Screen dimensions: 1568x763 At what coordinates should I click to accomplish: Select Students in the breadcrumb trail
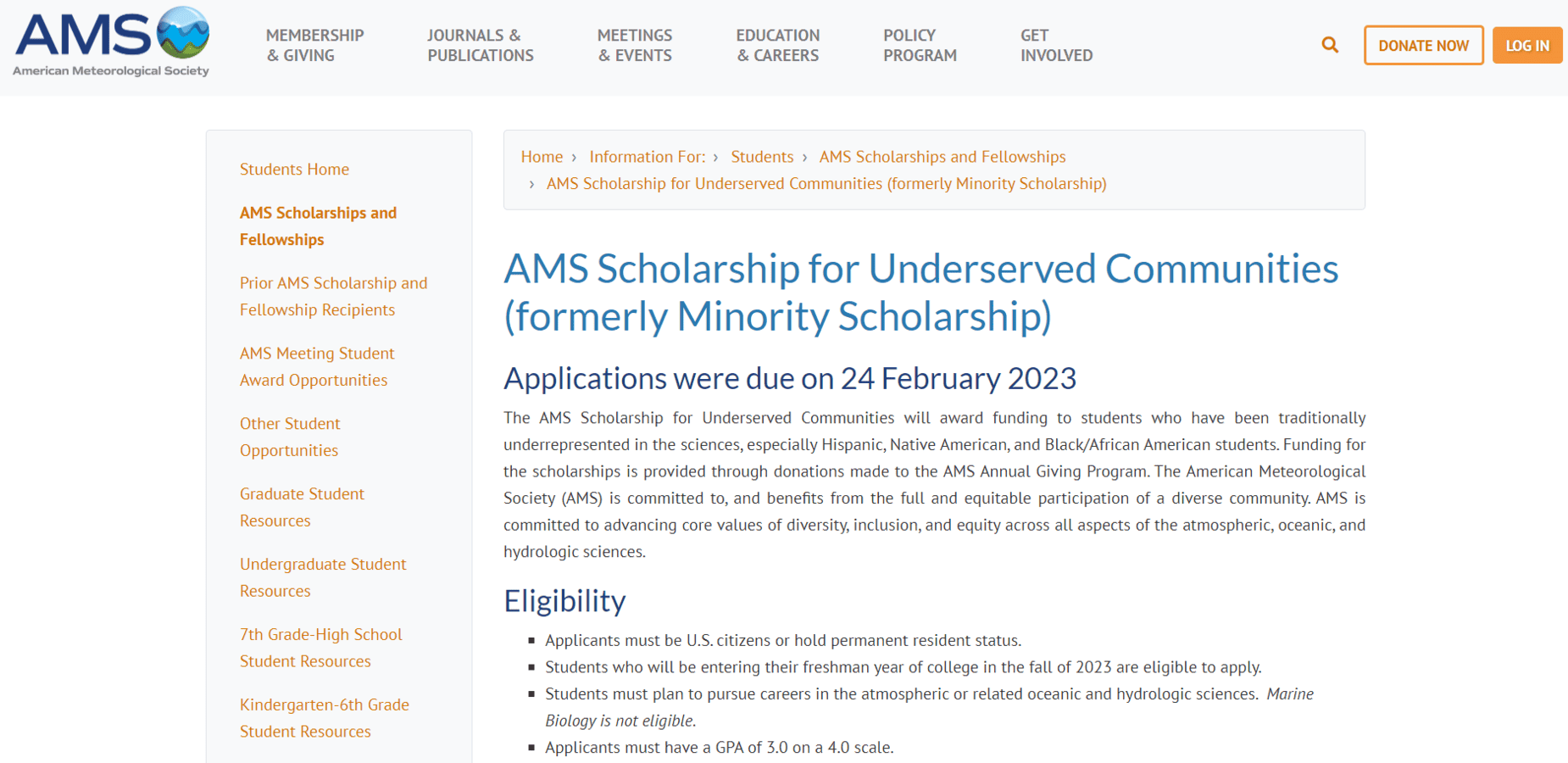[x=762, y=157]
